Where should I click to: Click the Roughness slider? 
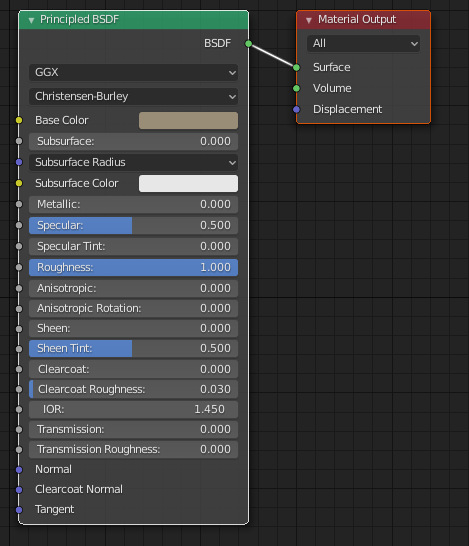[133, 267]
